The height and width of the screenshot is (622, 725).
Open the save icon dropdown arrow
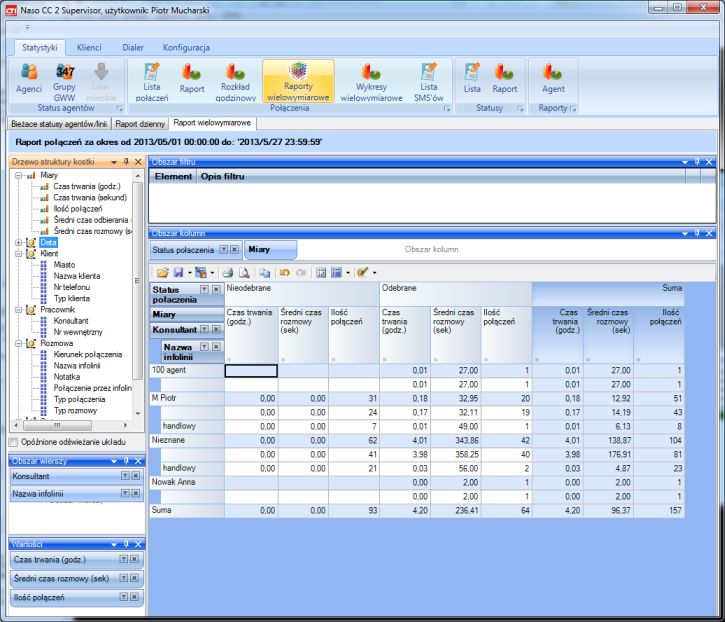(190, 272)
